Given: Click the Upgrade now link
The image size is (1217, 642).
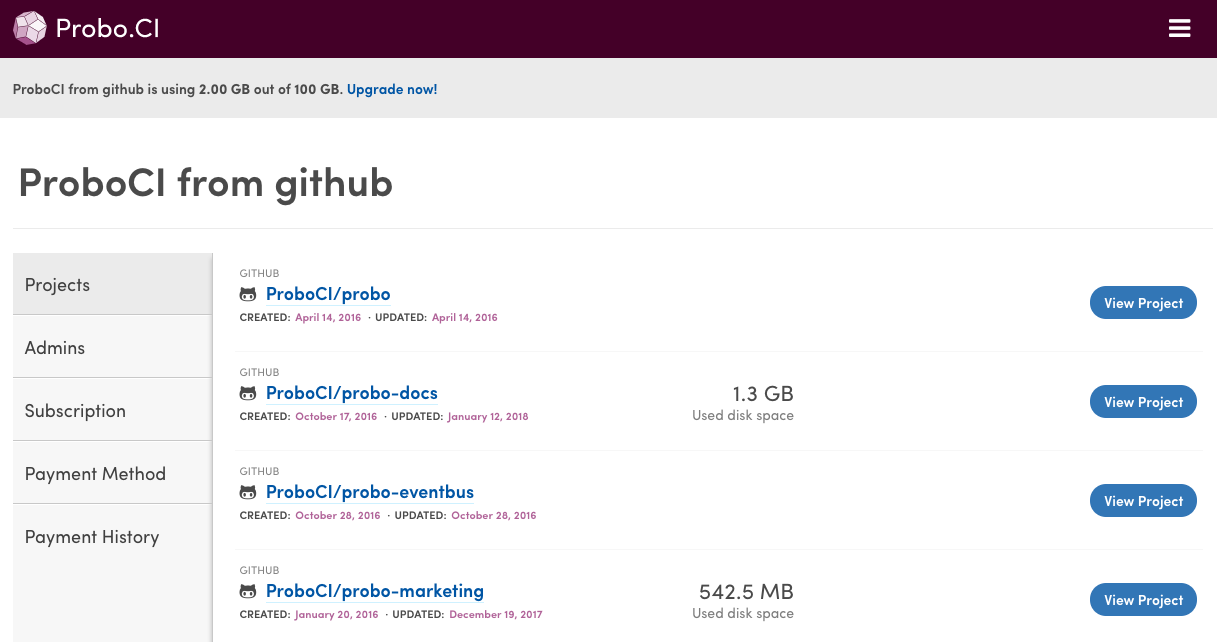Looking at the screenshot, I should (391, 89).
